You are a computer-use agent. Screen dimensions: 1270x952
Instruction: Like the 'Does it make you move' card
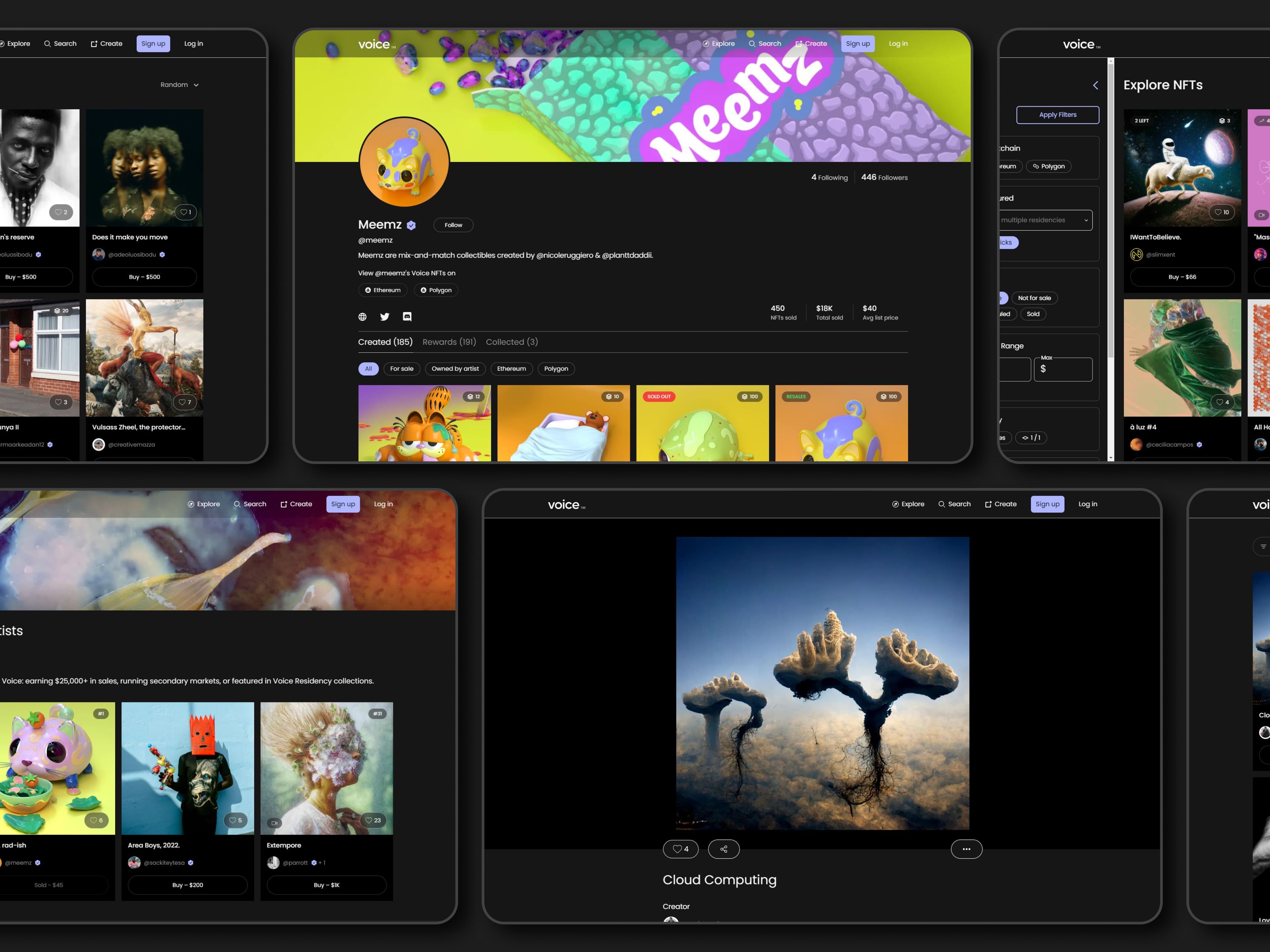tap(186, 212)
